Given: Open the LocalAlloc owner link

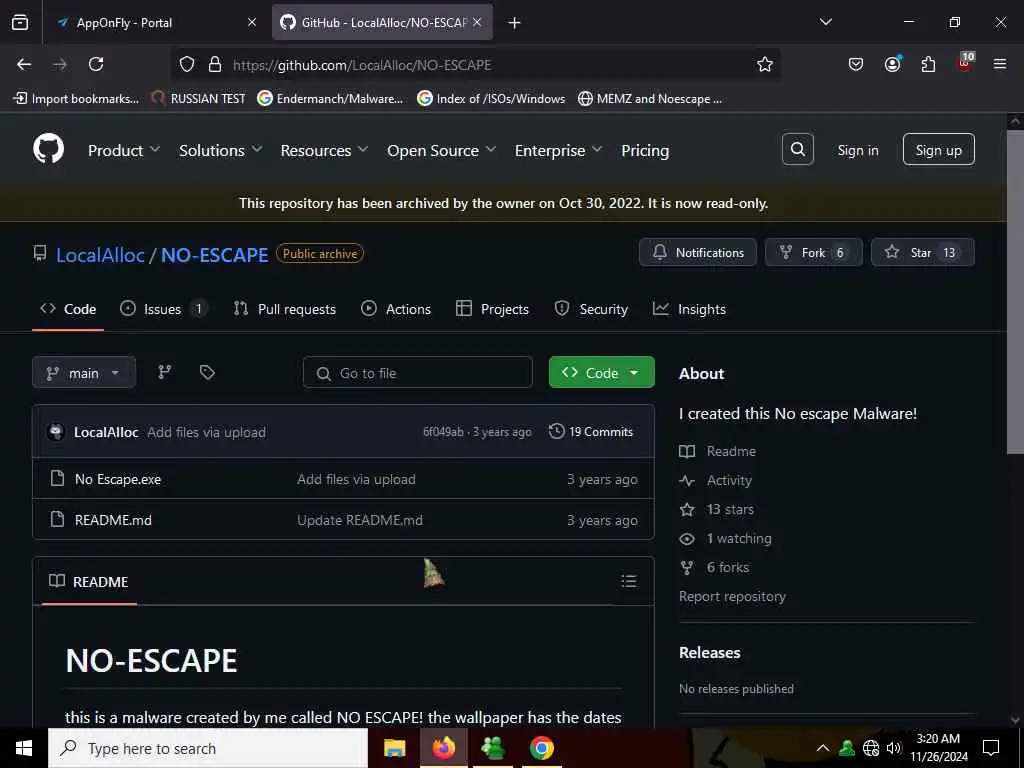Looking at the screenshot, I should [100, 255].
